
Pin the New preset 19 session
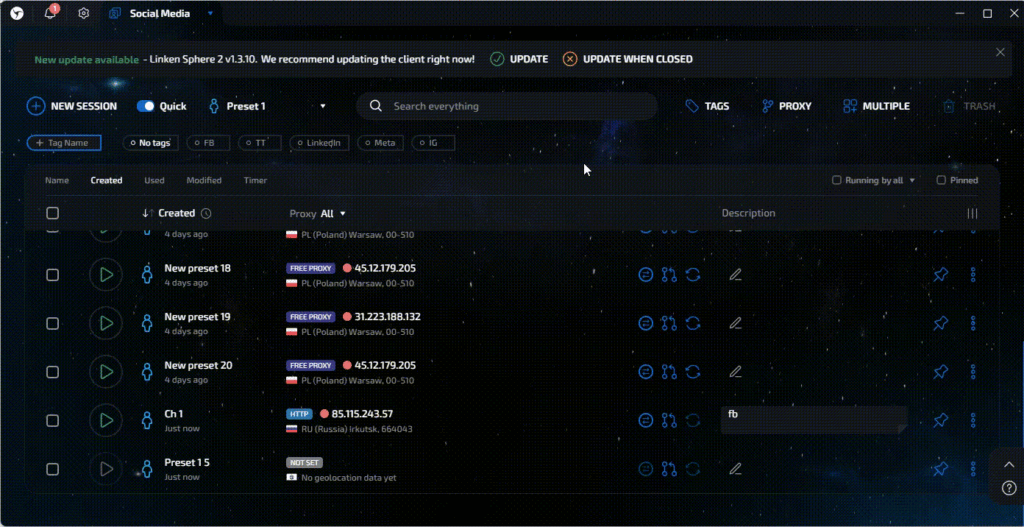tap(940, 323)
